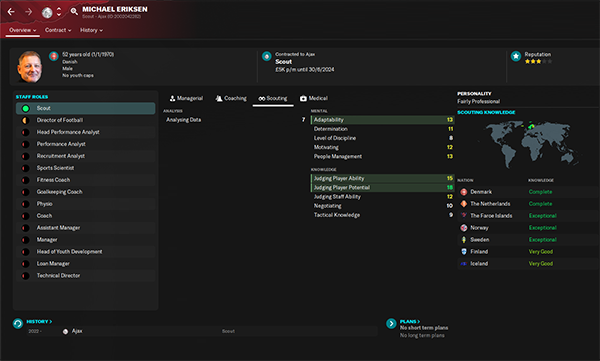Click the Denmark flag in scouting knowledge
This screenshot has height=361, width=600.
point(464,192)
